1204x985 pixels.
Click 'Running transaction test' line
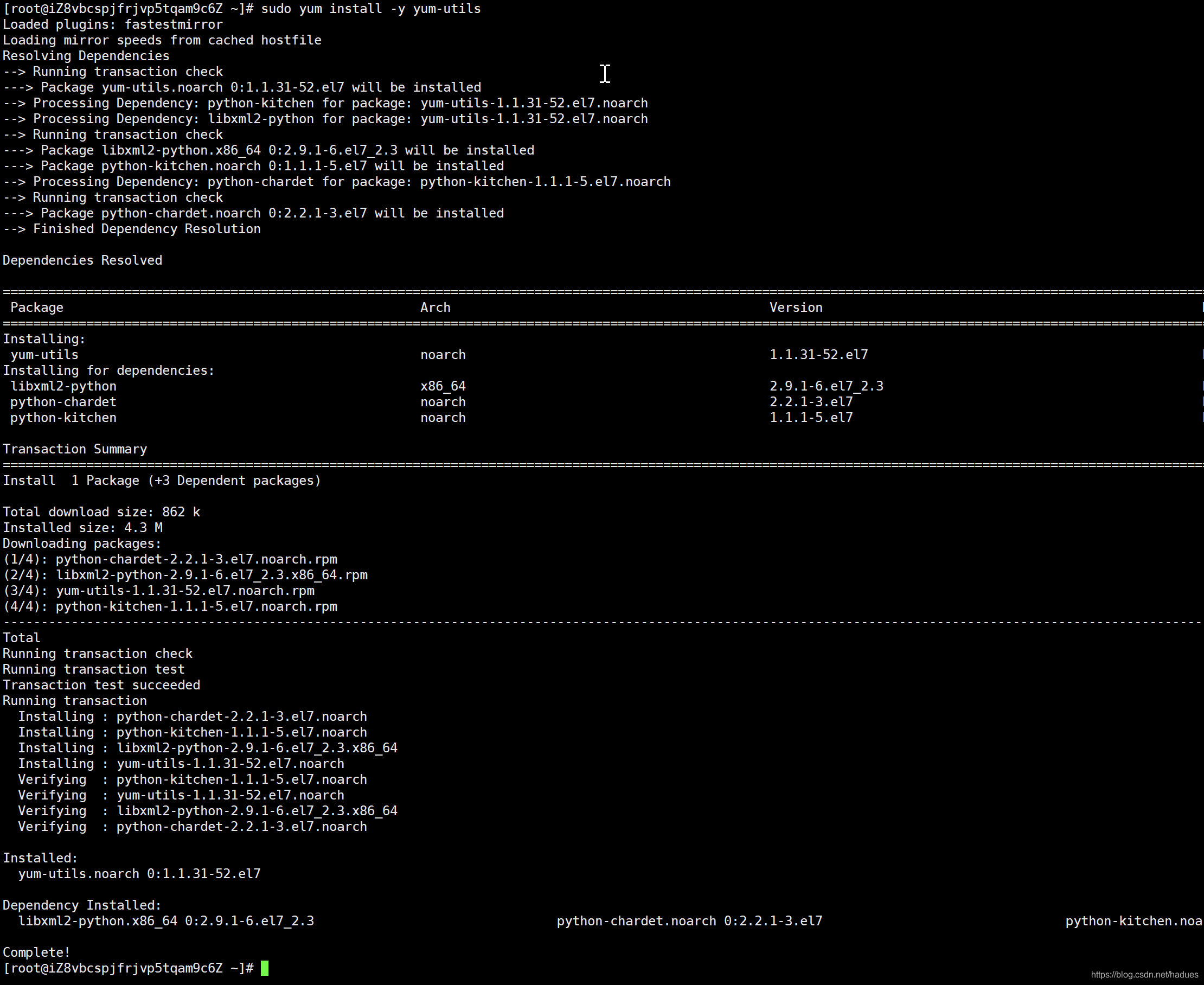tap(94, 669)
